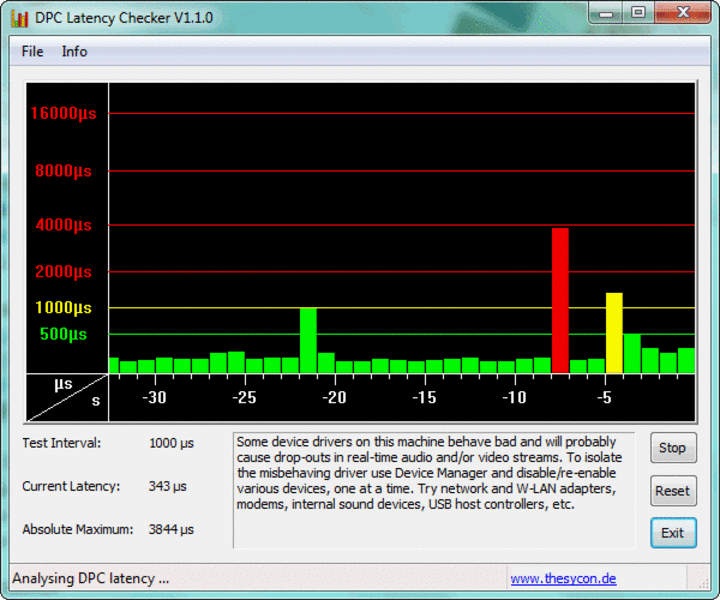Click the DPC Latency Checker title bar icon
Screen dimensions: 720x600
tap(20, 17)
